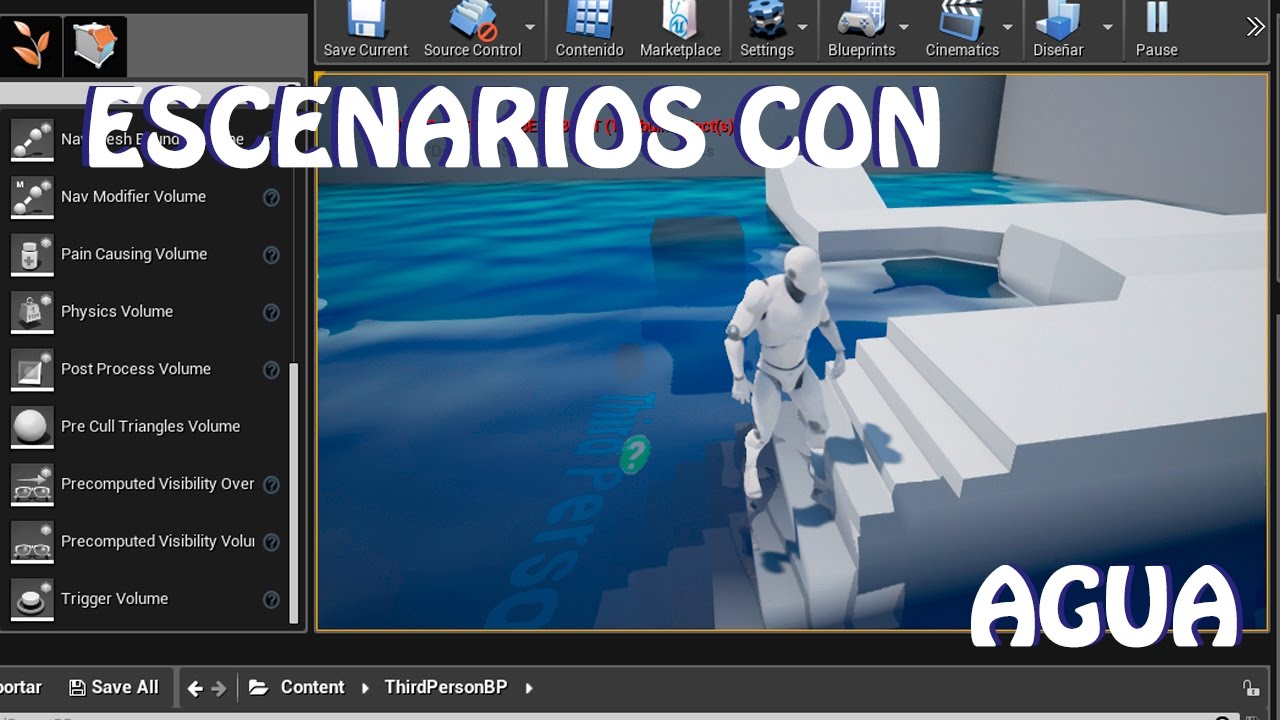This screenshot has width=1280, height=720.
Task: Select the Precomputed Visibility Override icon
Action: (x=32, y=484)
